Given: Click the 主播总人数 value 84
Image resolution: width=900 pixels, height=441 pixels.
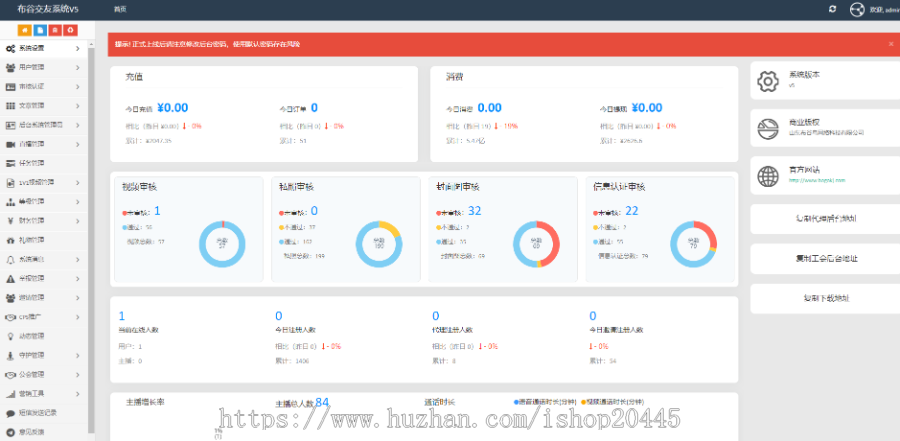Looking at the screenshot, I should pos(322,403).
